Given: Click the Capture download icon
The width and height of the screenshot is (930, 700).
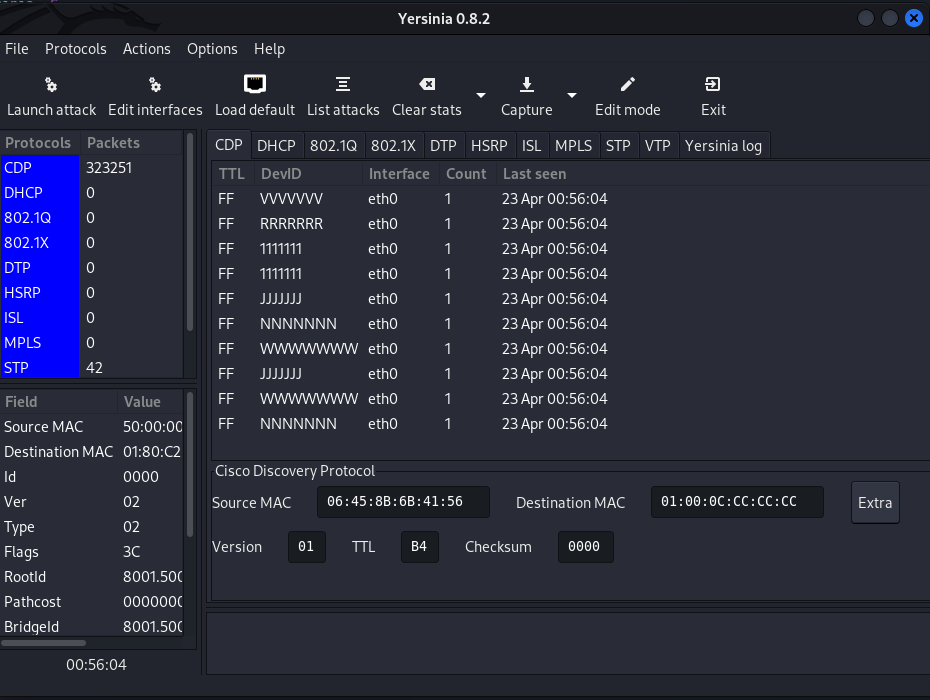Looking at the screenshot, I should click(527, 85).
